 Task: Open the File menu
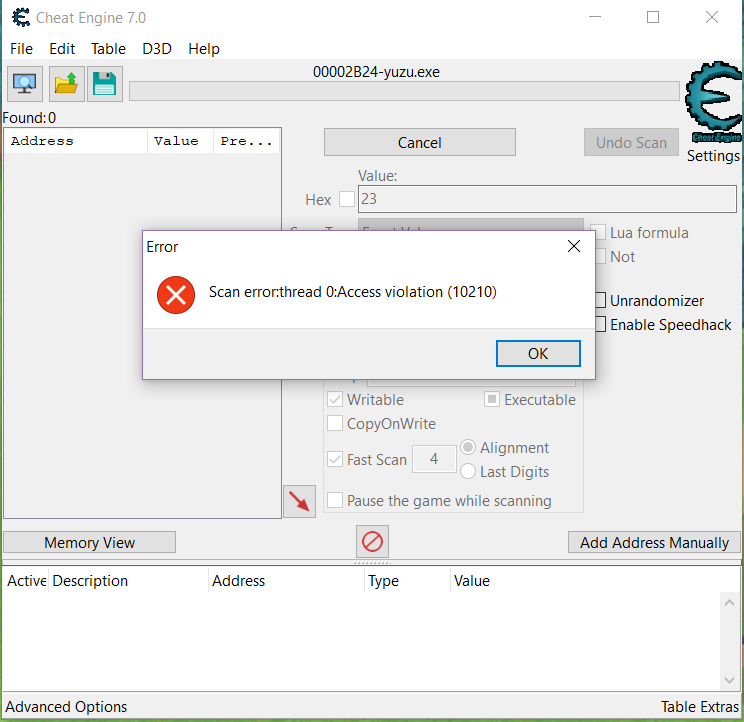click(x=21, y=48)
